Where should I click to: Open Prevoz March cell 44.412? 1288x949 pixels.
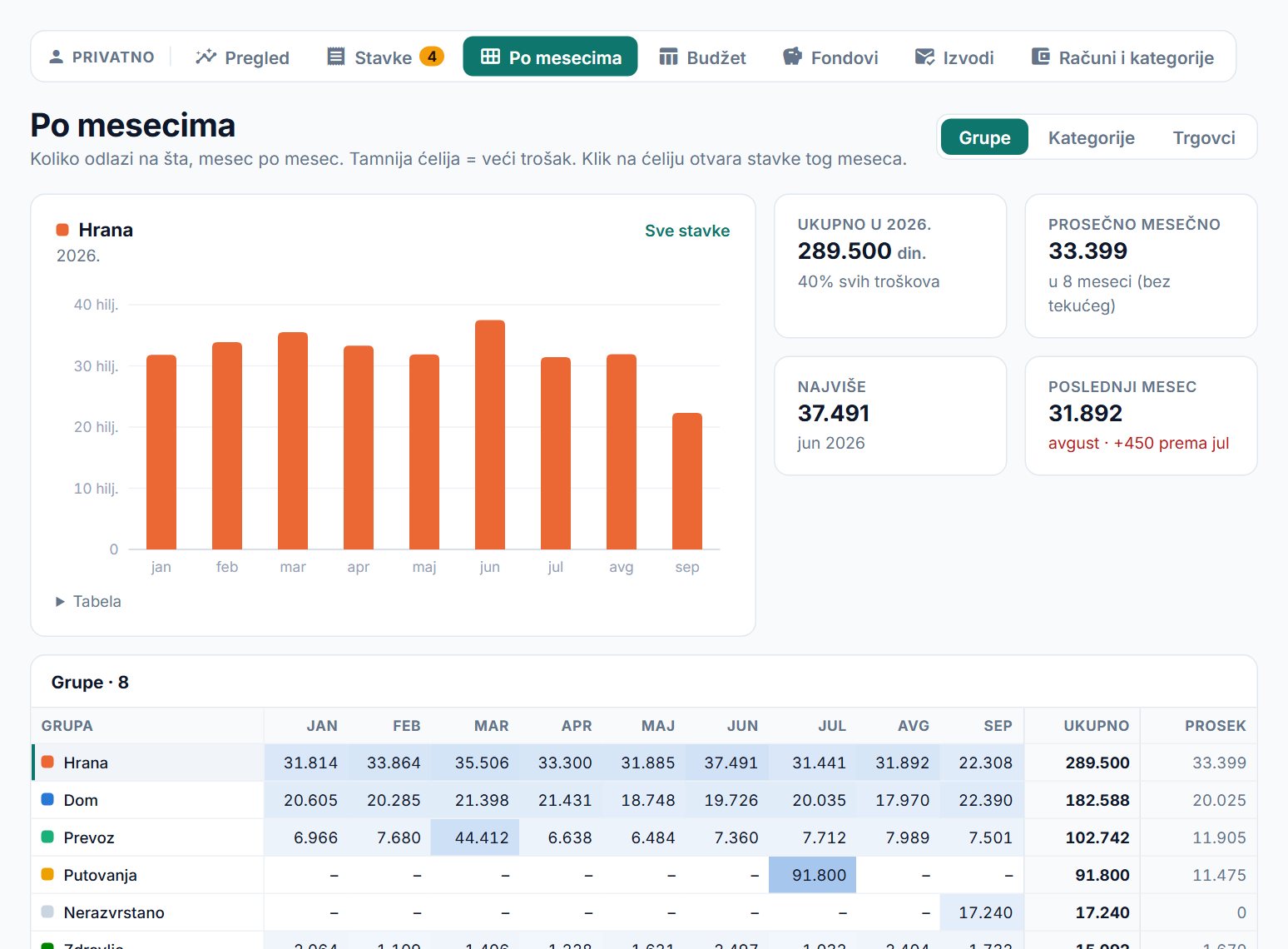click(475, 837)
